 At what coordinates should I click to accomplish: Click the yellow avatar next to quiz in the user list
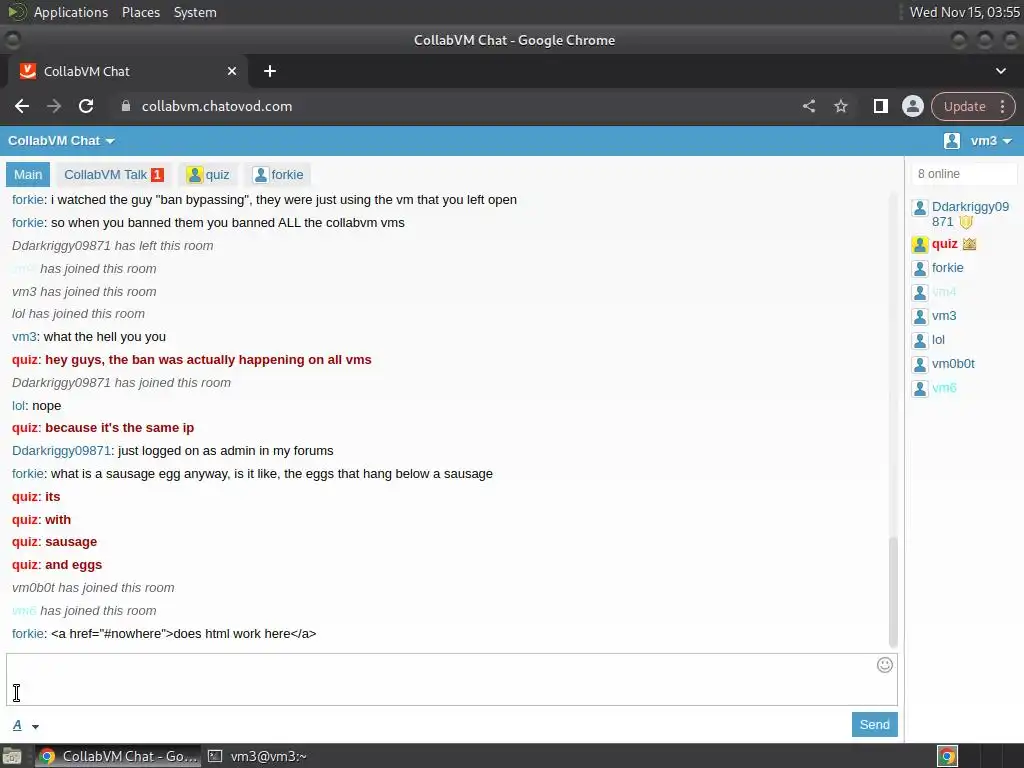[920, 245]
